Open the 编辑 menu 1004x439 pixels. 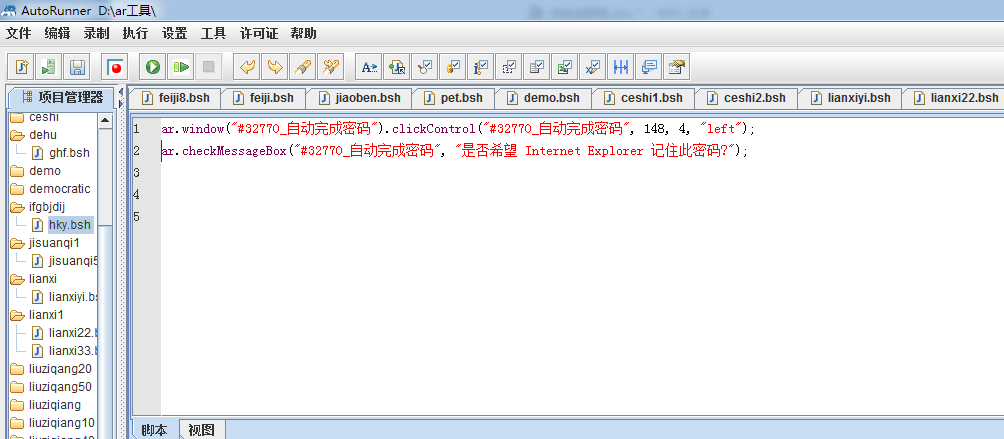tap(58, 34)
